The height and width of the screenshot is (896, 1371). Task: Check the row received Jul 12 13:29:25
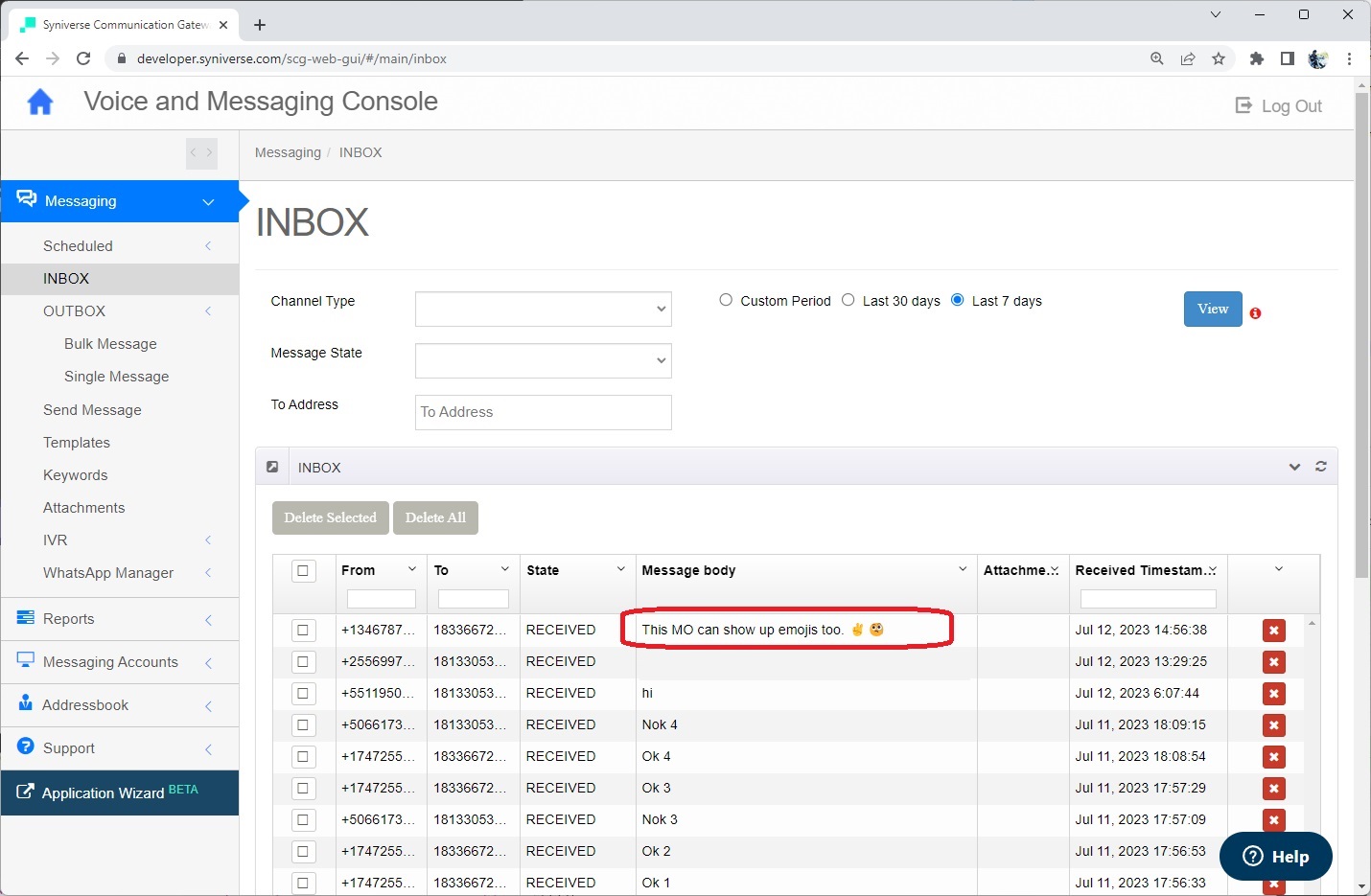click(x=303, y=662)
